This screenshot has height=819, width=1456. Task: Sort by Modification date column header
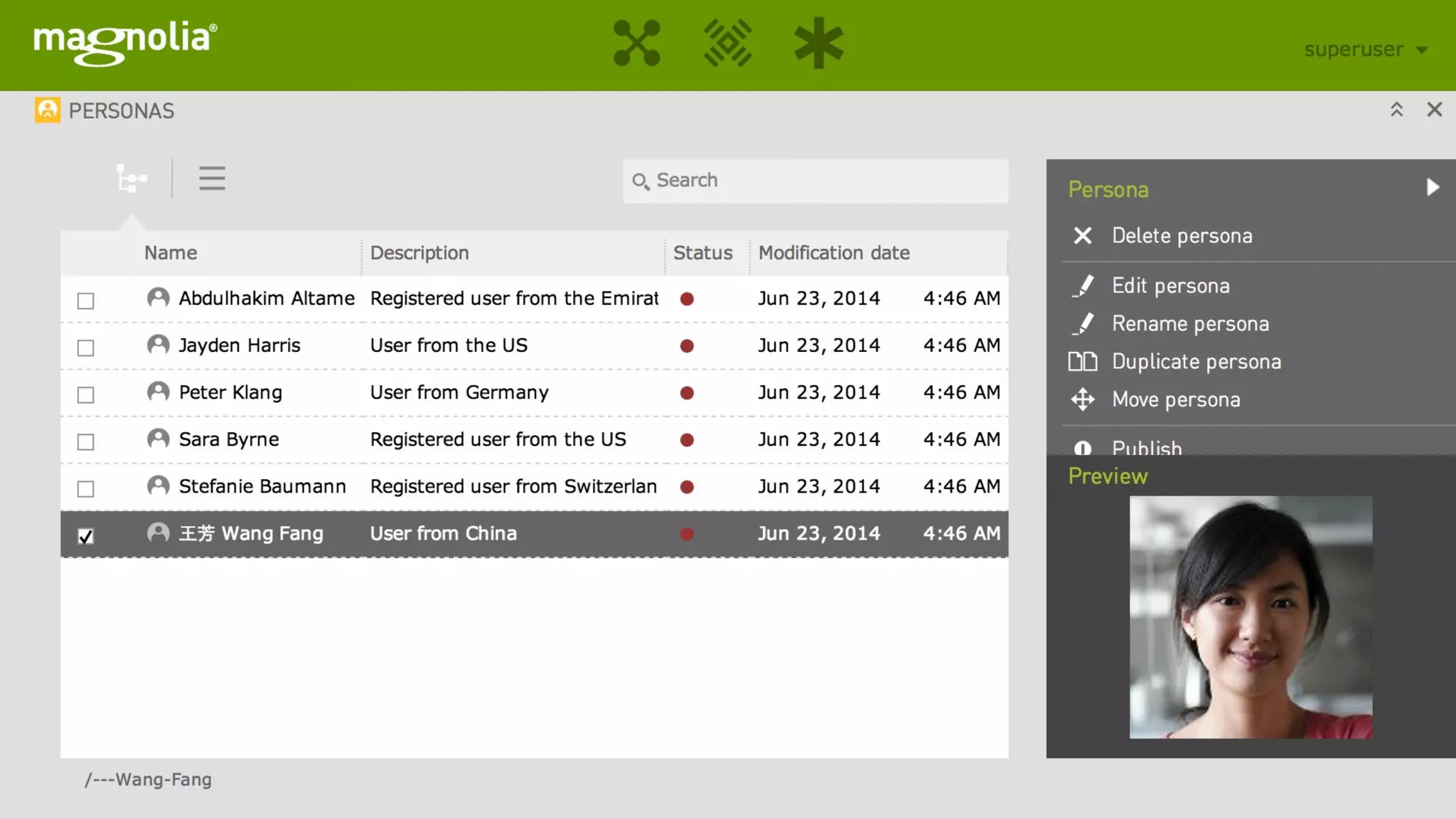834,253
